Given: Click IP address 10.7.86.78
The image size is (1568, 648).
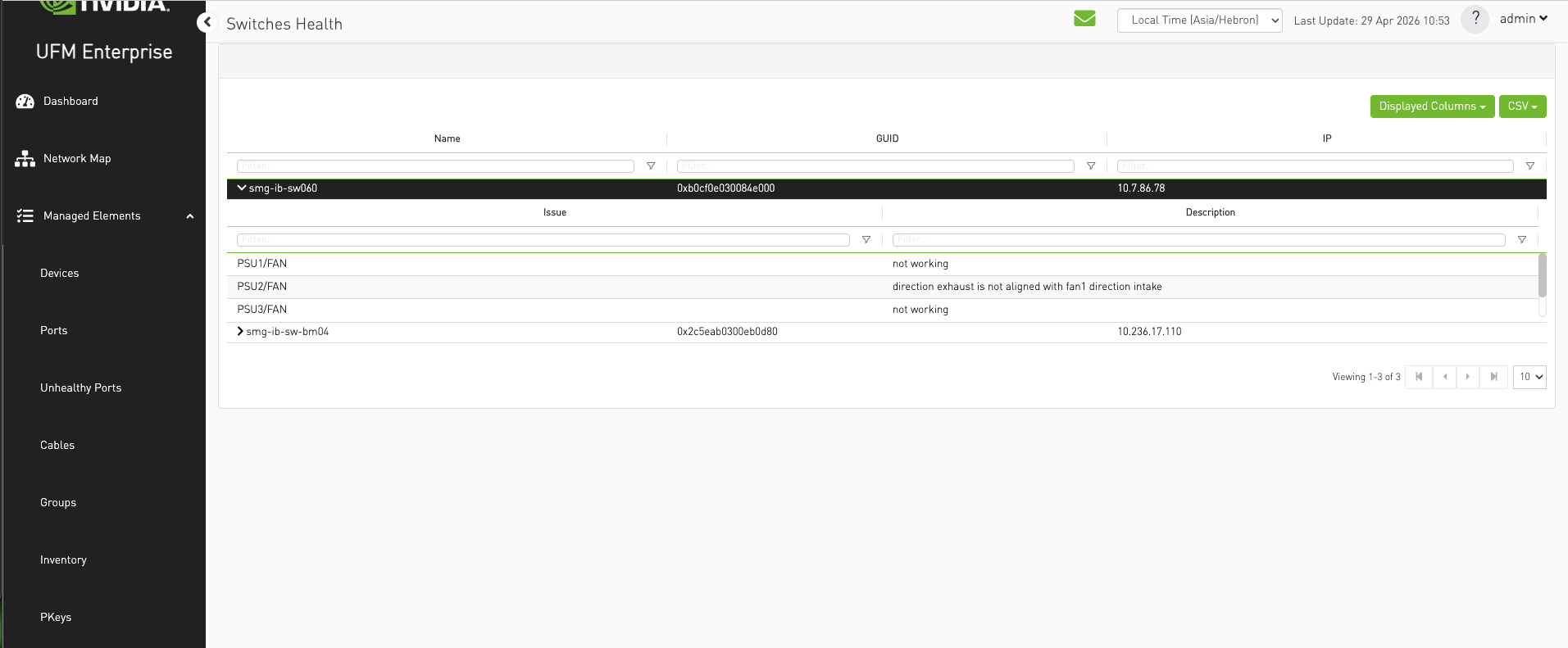Looking at the screenshot, I should tap(1141, 188).
